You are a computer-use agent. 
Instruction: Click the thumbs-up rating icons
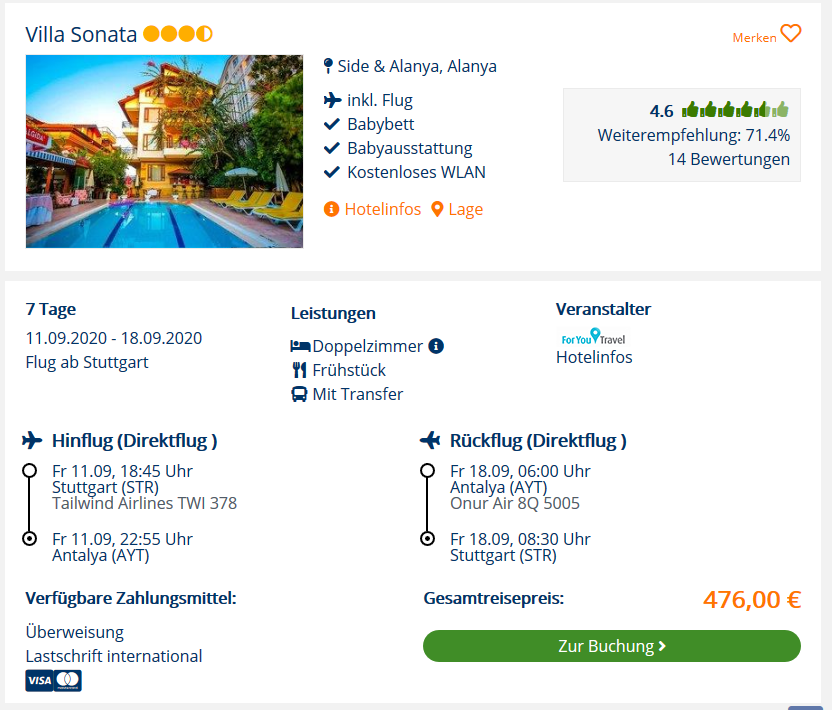tap(735, 110)
